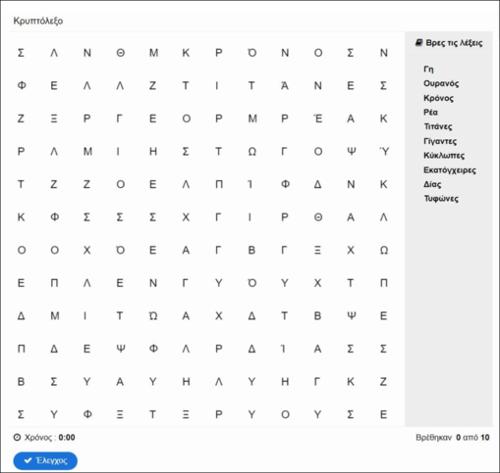Select Δίας in the word list
Screen dimensions: 500x473
[432, 184]
